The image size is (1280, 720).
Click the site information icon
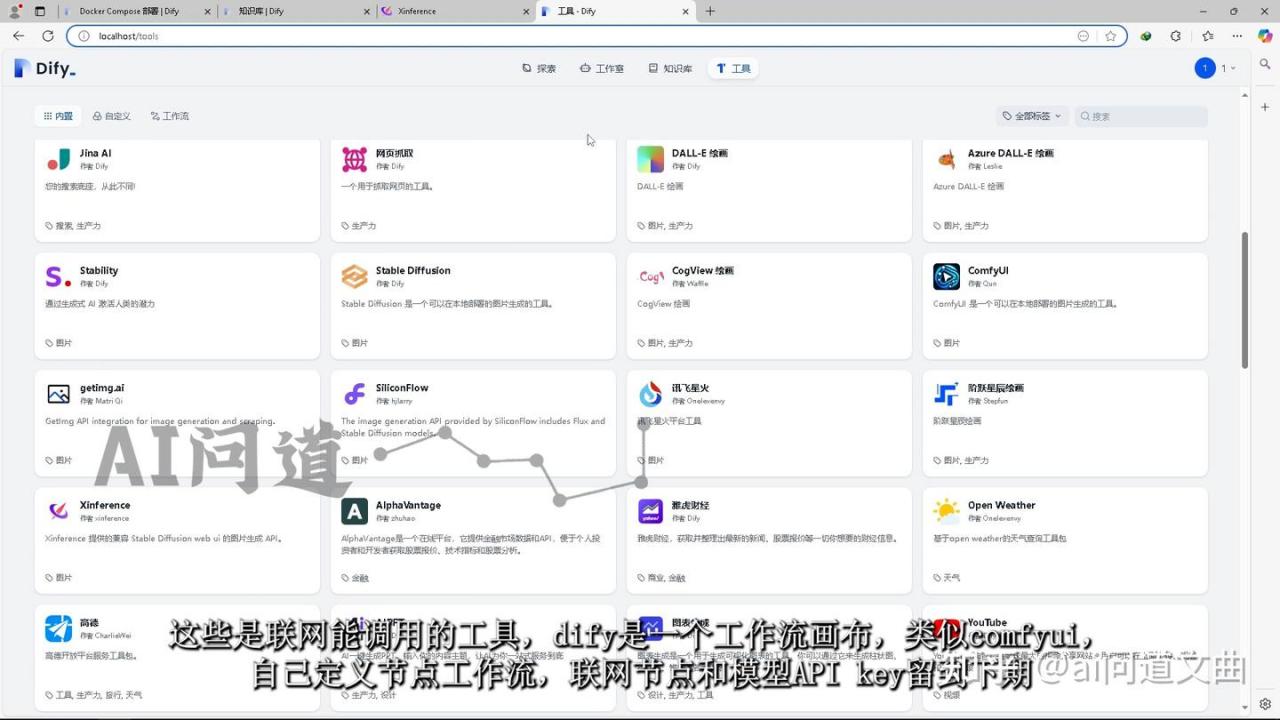pos(84,36)
